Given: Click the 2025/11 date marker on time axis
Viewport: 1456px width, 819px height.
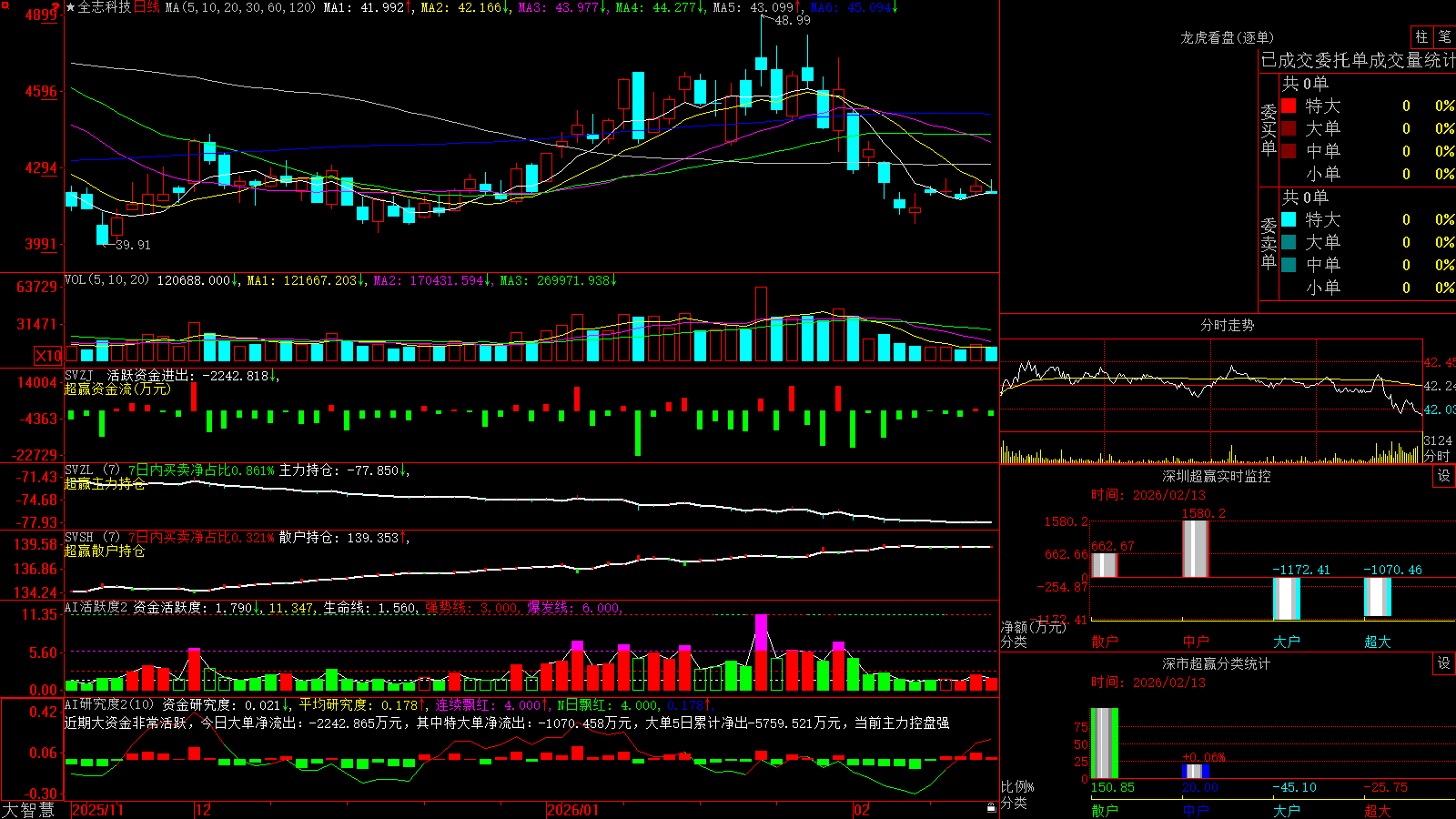Looking at the screenshot, I should [97, 810].
